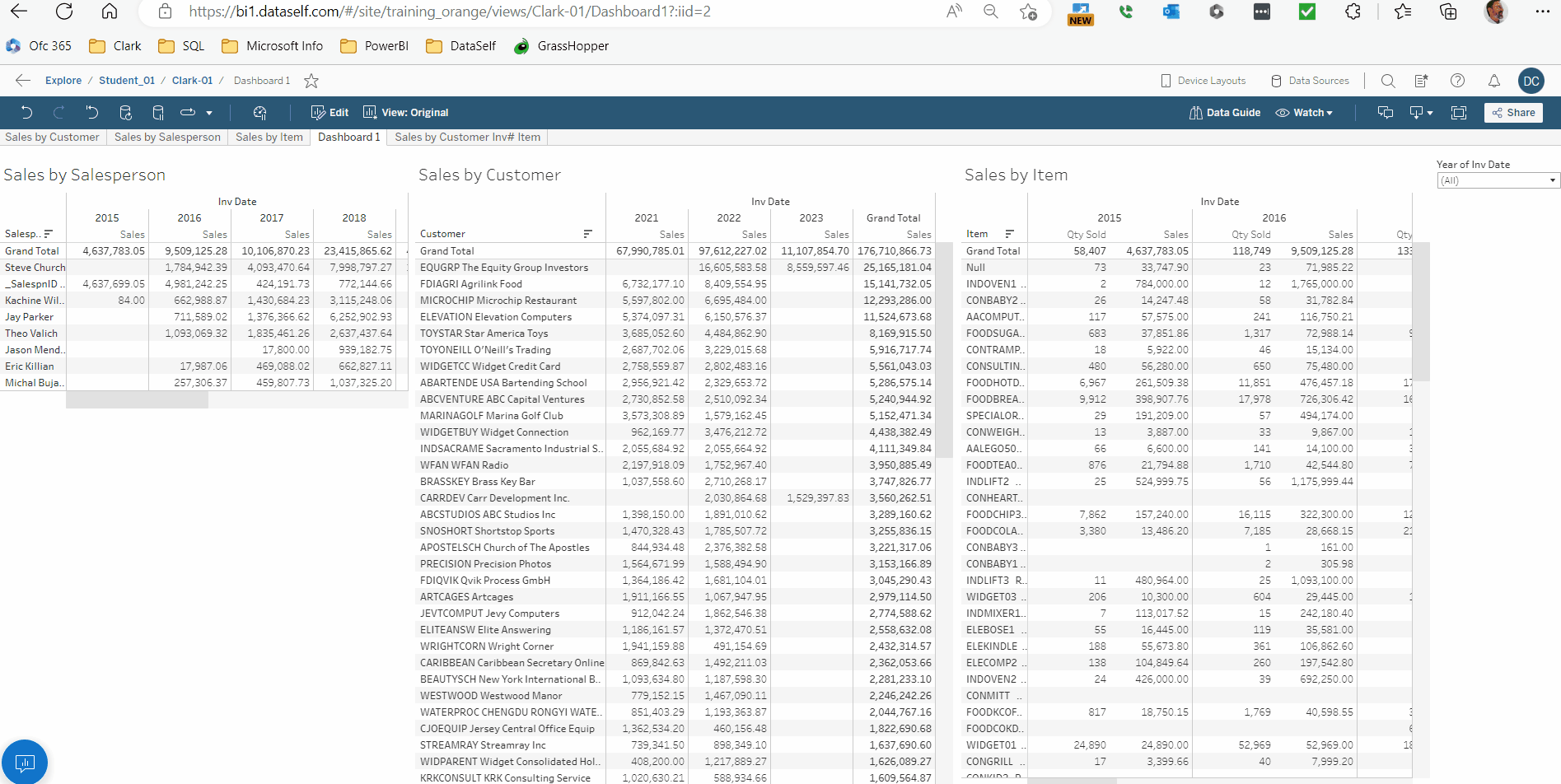Click the Refresh data source icon
Viewport: 1561px width, 784px height.
pyautogui.click(x=125, y=113)
